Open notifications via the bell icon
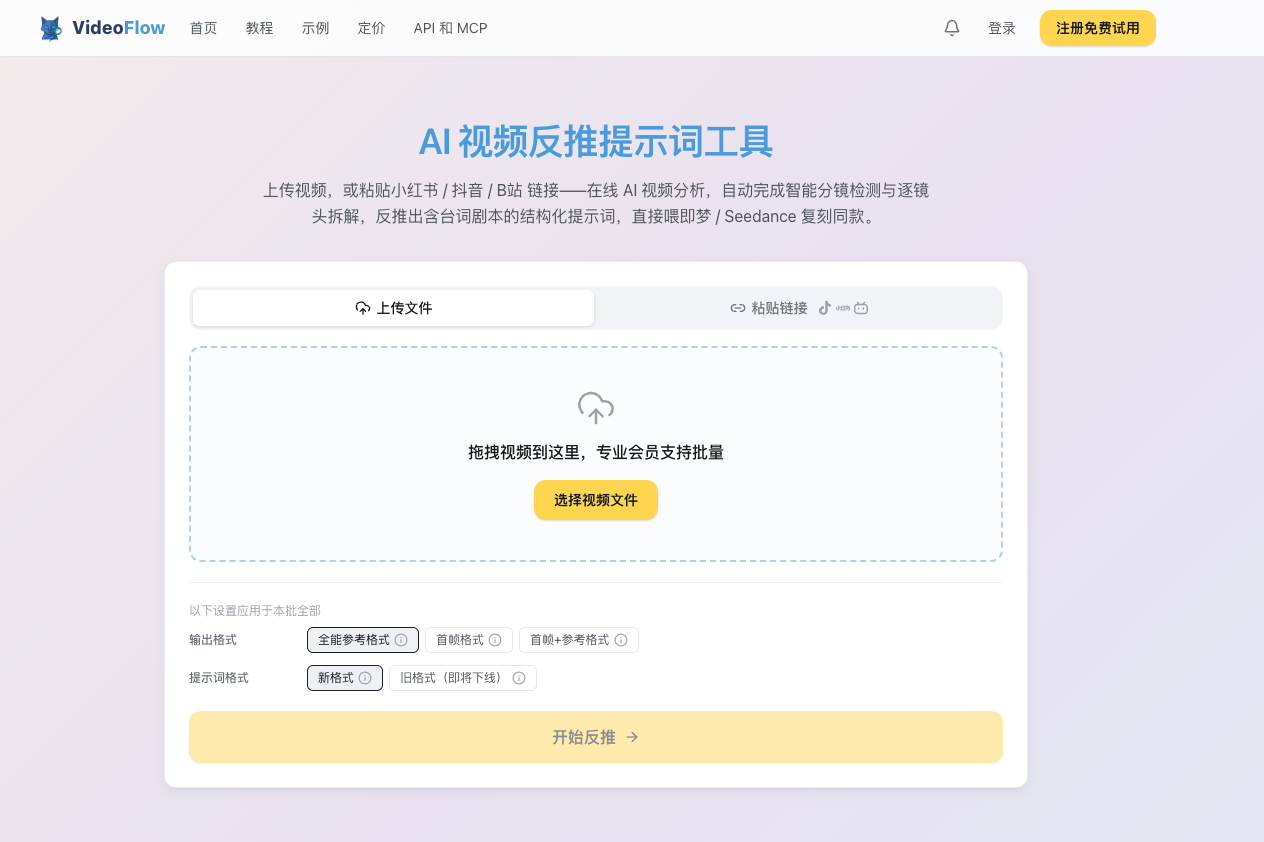The height and width of the screenshot is (842, 1264). tap(952, 28)
